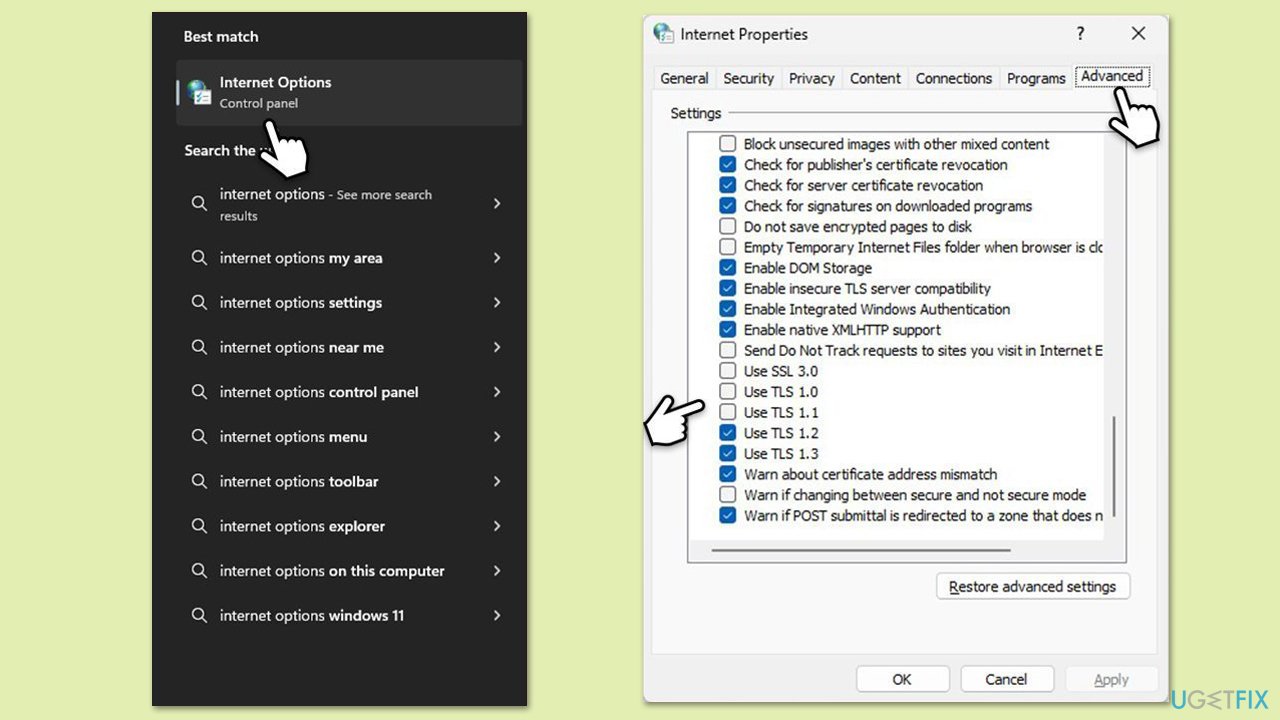Click search icon beside 'internet options settings'
Screen dimensions: 1280x720
point(199,303)
